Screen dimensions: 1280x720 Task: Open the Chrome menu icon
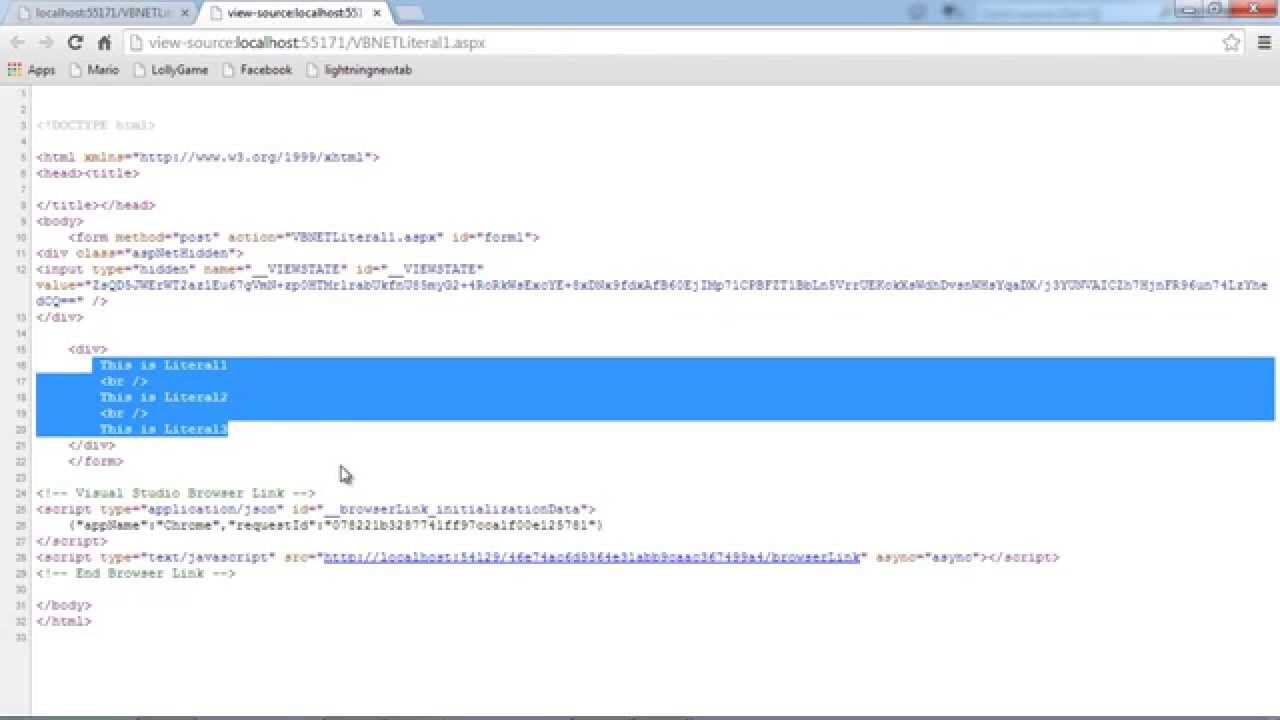[x=1264, y=43]
